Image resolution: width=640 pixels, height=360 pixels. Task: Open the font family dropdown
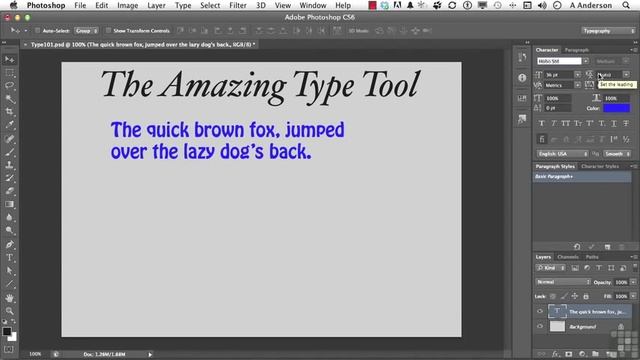pyautogui.click(x=586, y=61)
